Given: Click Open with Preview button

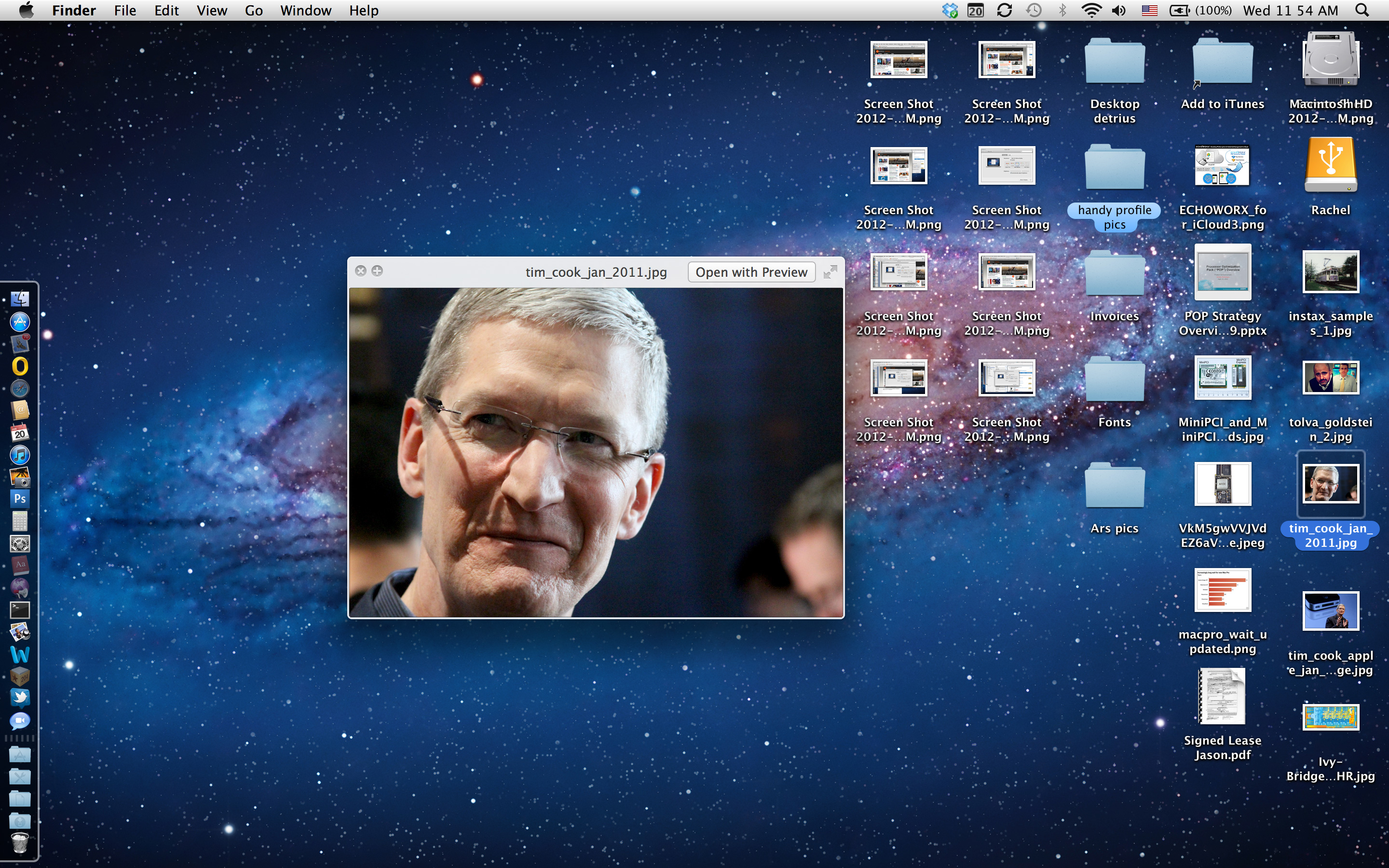Looking at the screenshot, I should [751, 272].
